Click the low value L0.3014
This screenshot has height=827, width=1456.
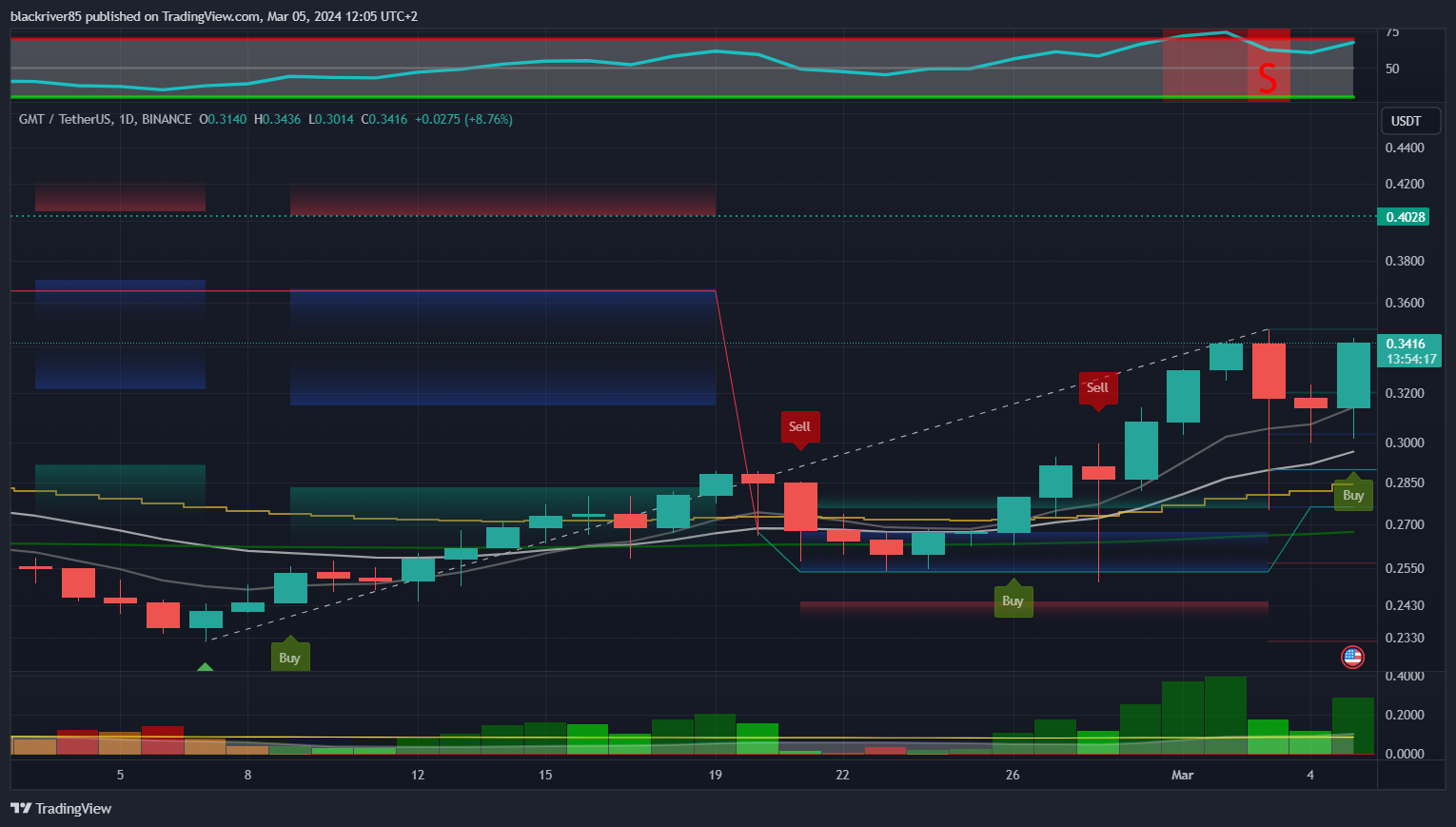click(331, 119)
